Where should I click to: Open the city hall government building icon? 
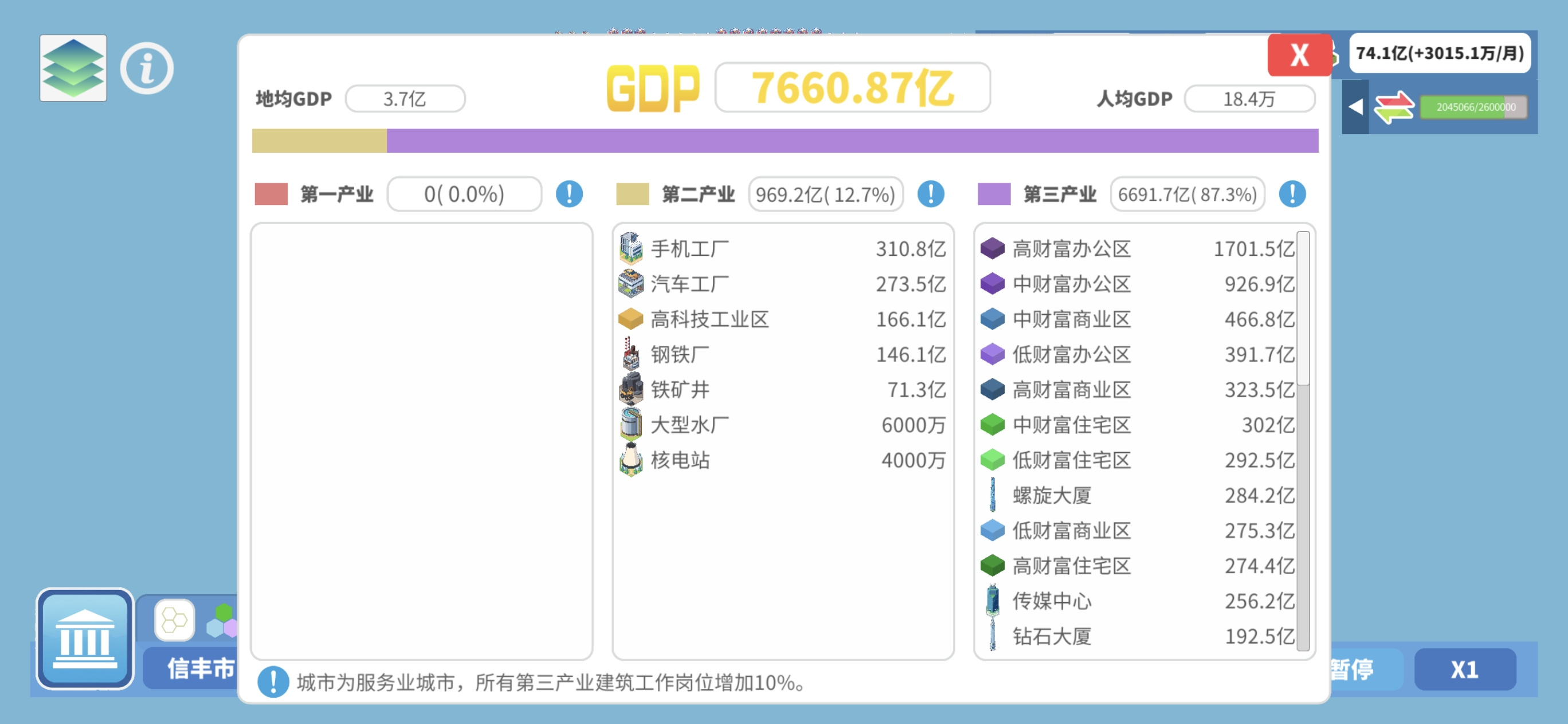(85, 638)
